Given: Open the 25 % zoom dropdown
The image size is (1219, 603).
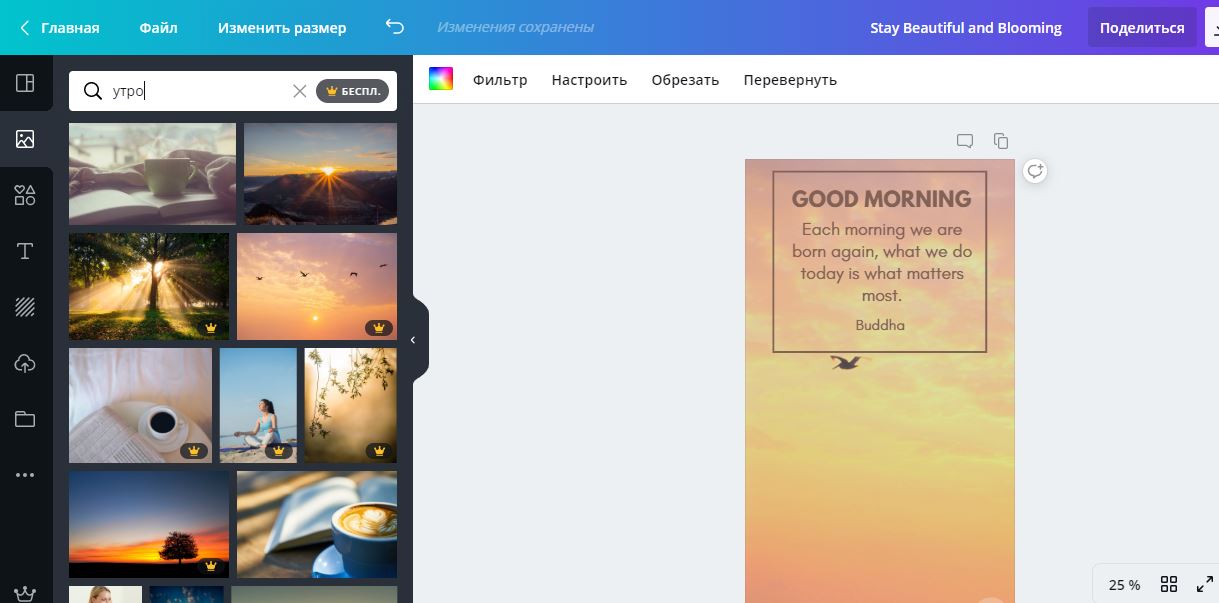Looking at the screenshot, I should coord(1124,584).
